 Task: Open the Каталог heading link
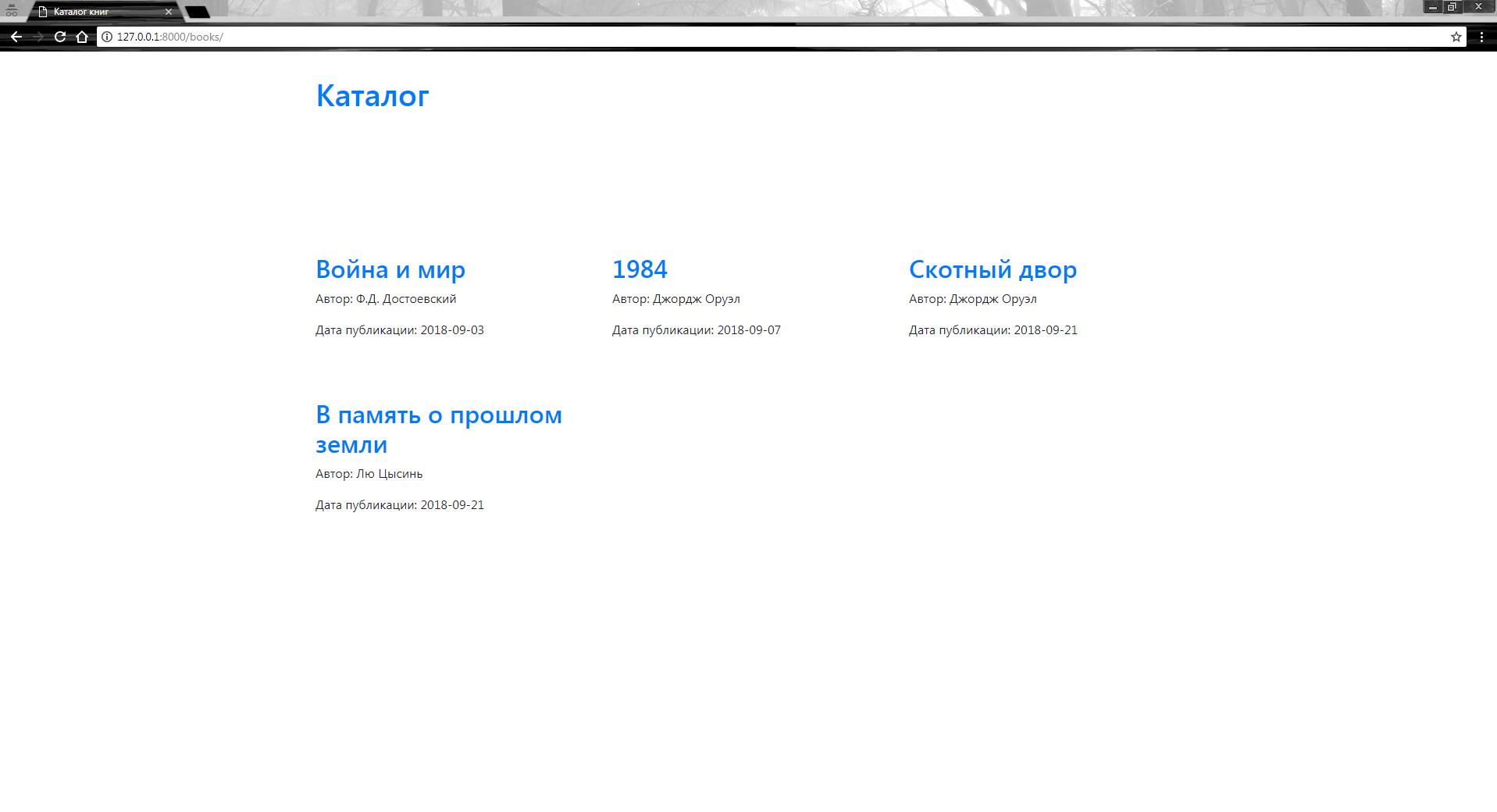[372, 96]
